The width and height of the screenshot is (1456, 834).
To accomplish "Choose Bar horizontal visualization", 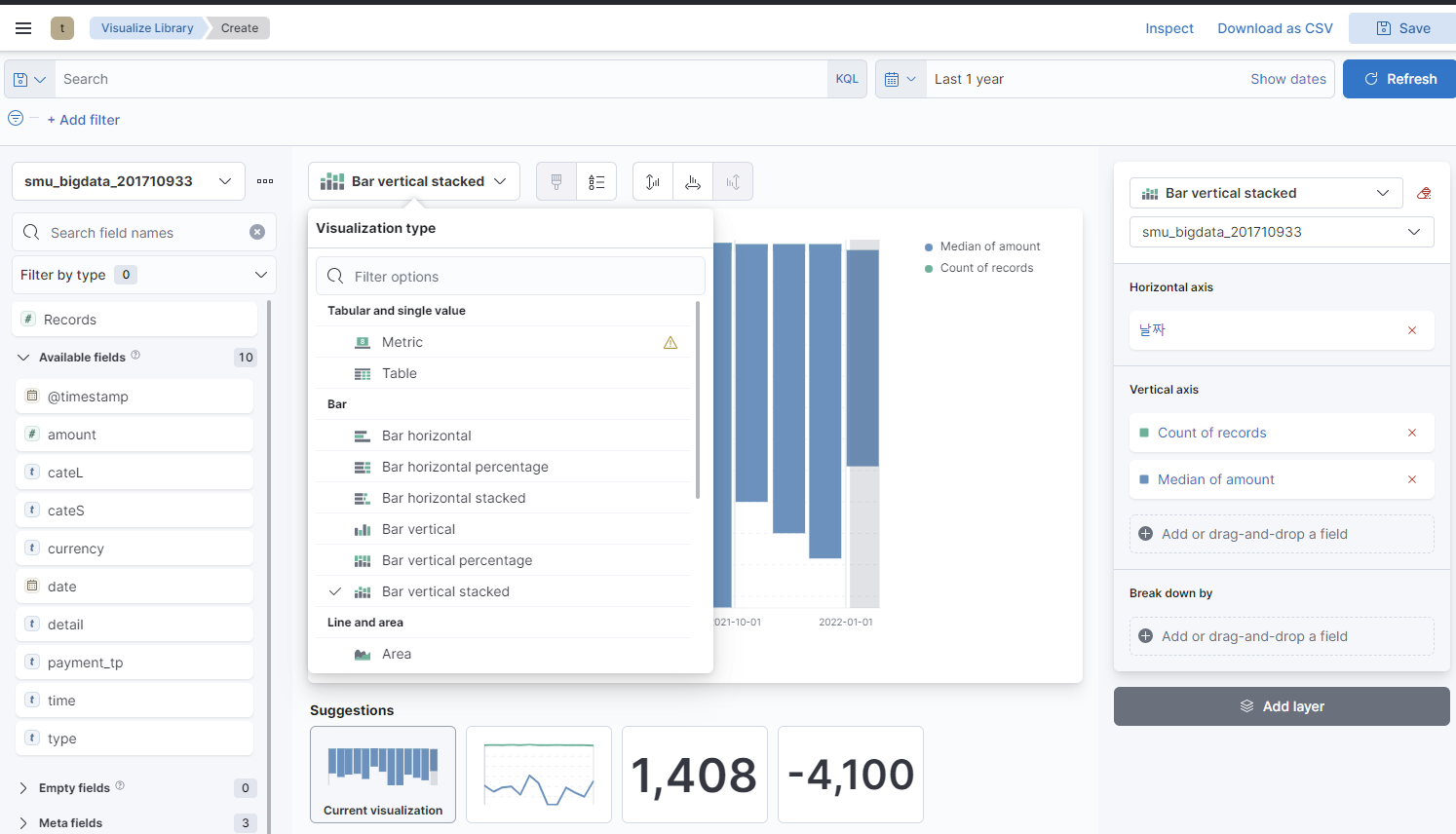I will 503,436.
